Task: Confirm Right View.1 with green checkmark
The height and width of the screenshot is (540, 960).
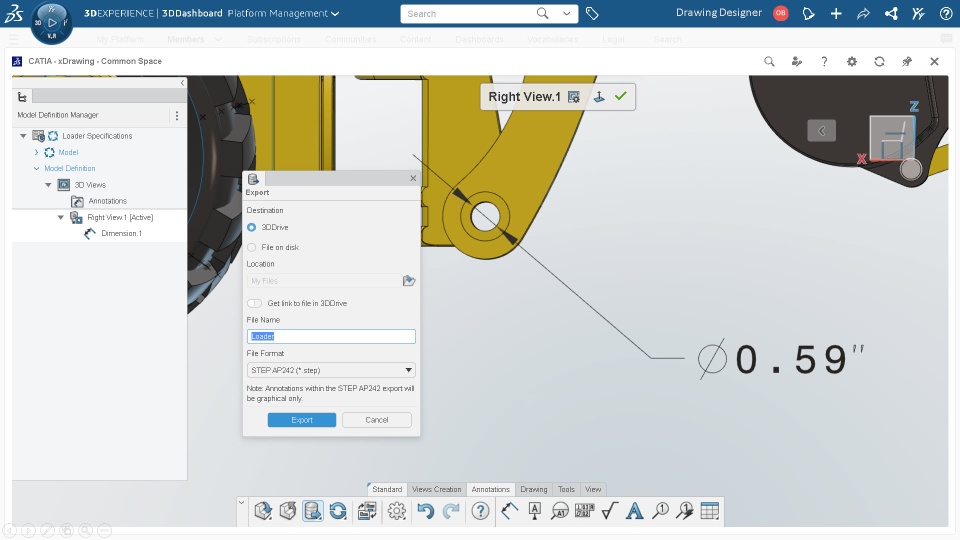Action: [x=621, y=96]
